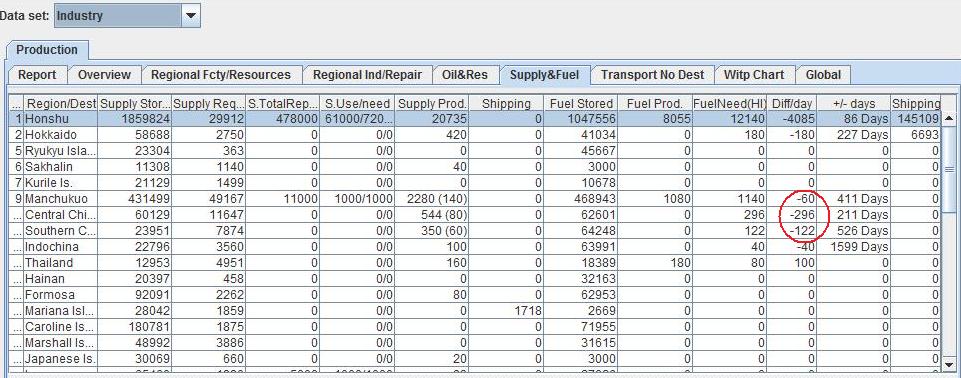Screen dimensions: 961x378
Task: Select the Hokkaido row
Action: click(x=475, y=135)
